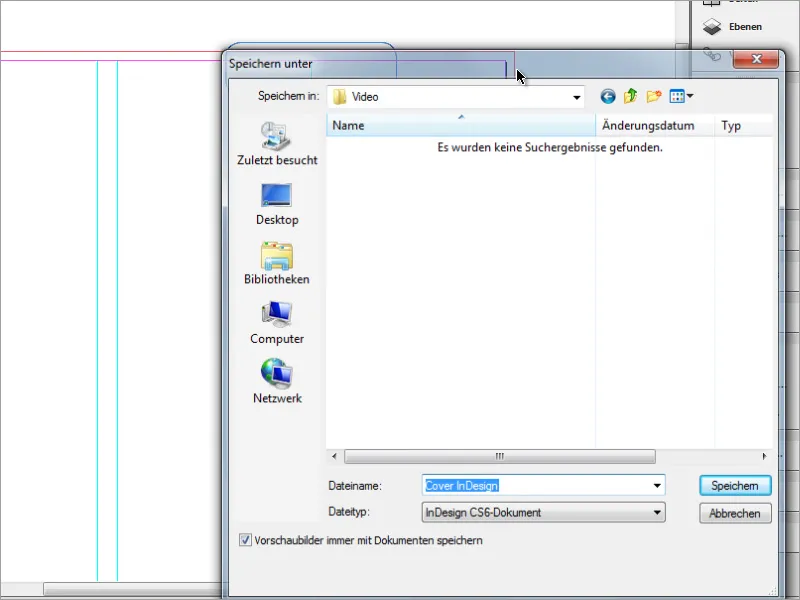Click the Abbrechen button

click(735, 513)
